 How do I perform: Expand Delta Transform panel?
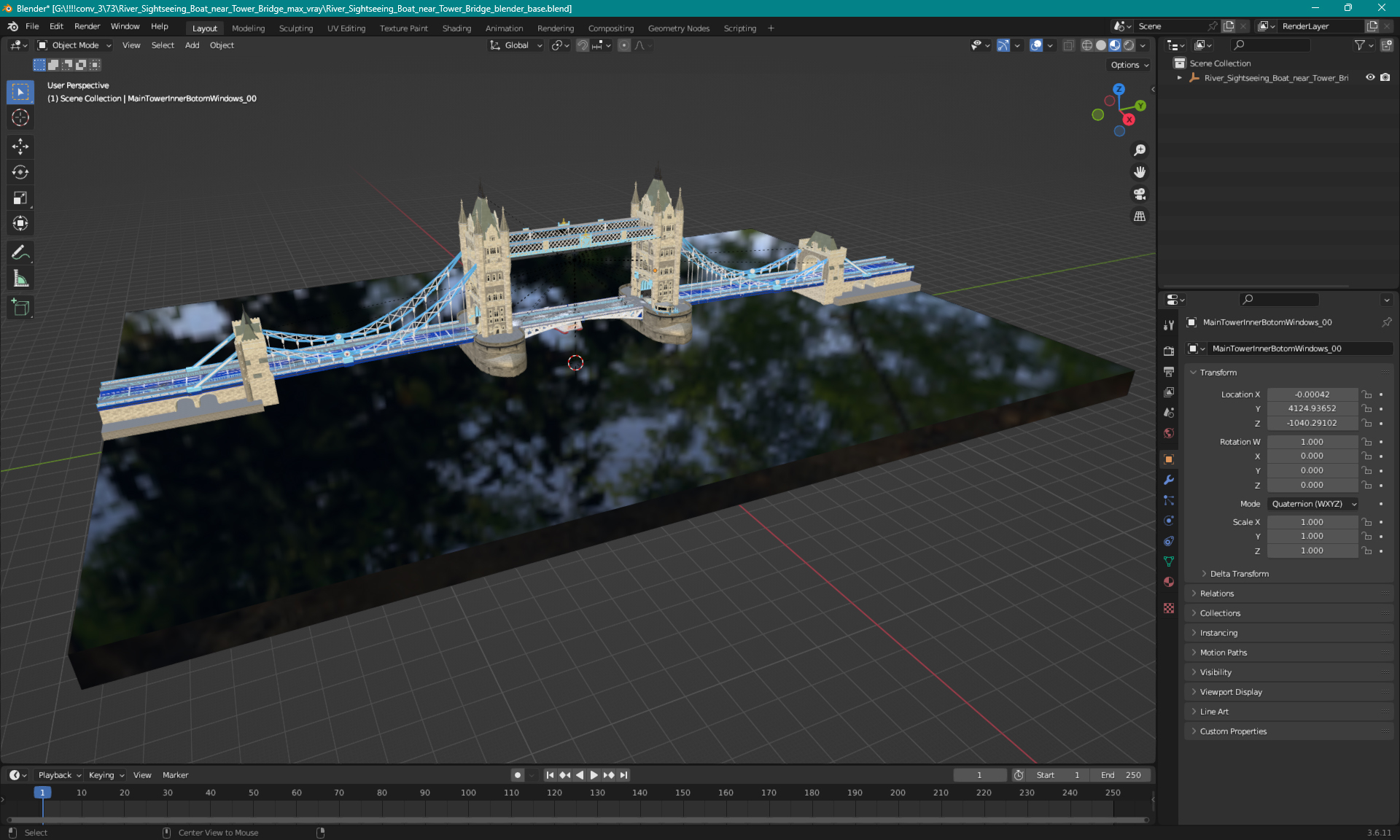pos(1239,574)
